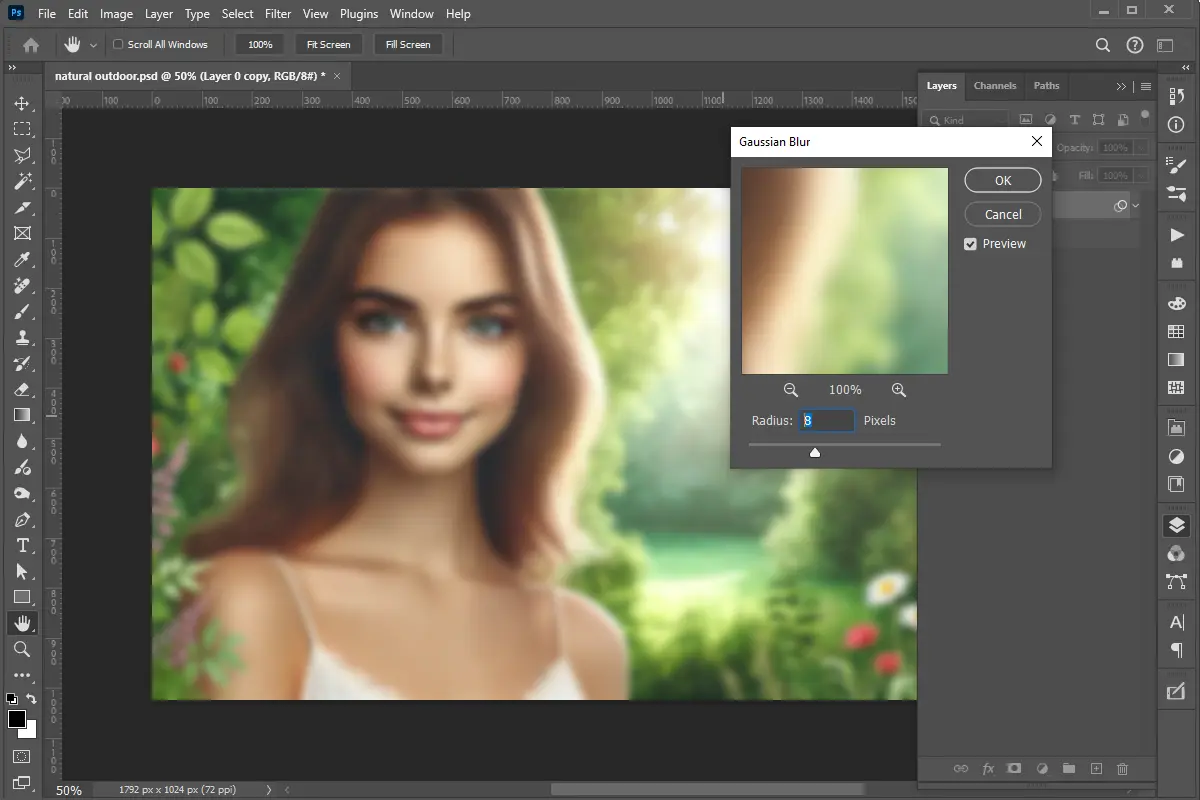
Task: Switch to the Channels tab
Action: 995,86
